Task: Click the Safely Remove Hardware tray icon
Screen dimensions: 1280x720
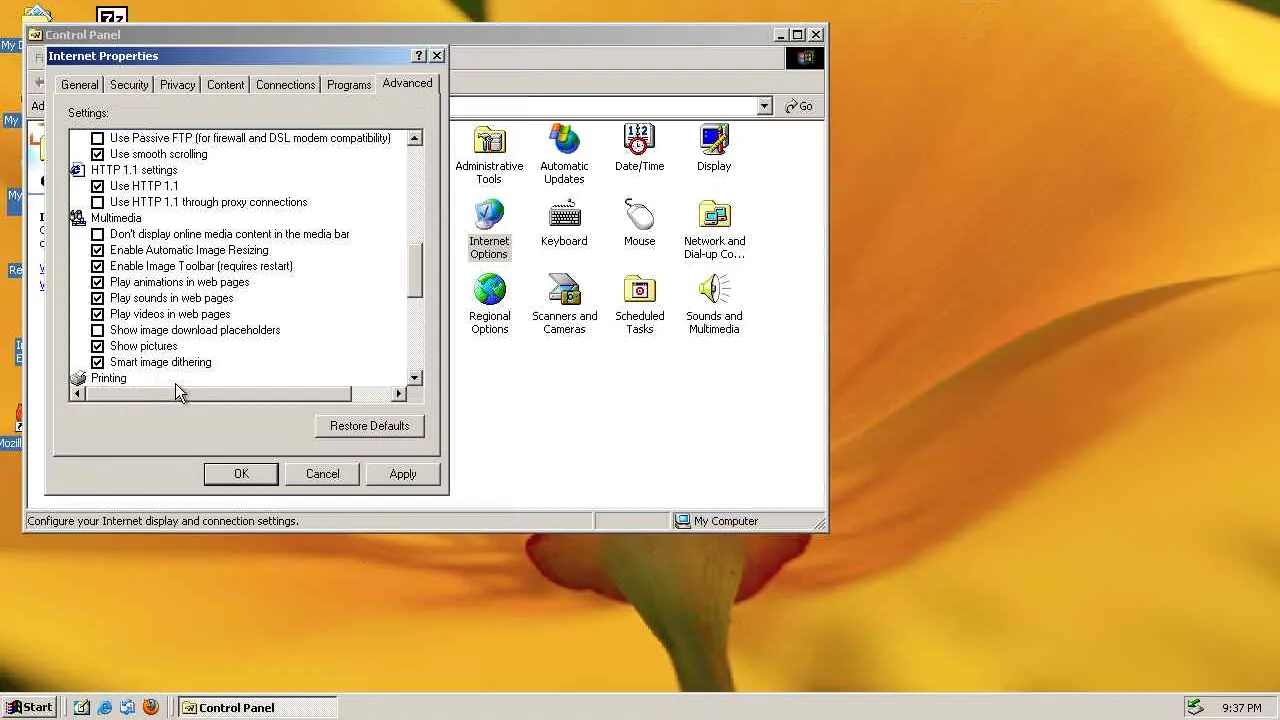Action: [x=1195, y=708]
